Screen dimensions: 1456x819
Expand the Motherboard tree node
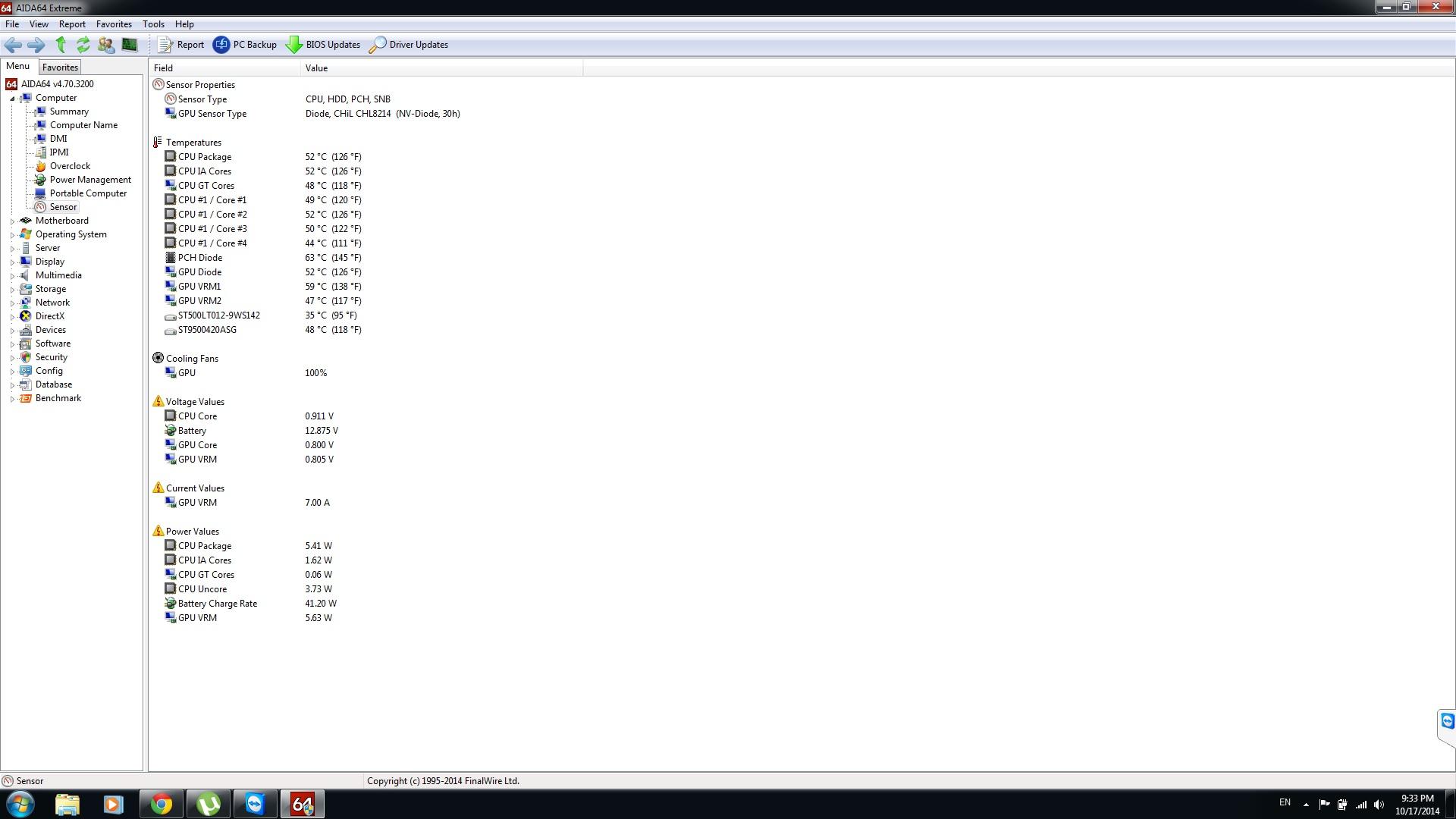[12, 221]
